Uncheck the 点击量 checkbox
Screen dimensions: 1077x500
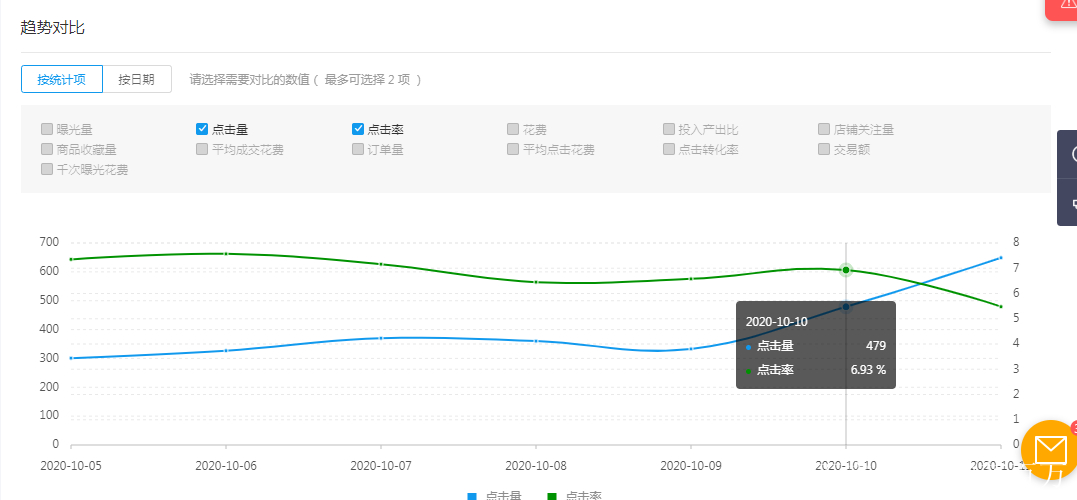(202, 128)
